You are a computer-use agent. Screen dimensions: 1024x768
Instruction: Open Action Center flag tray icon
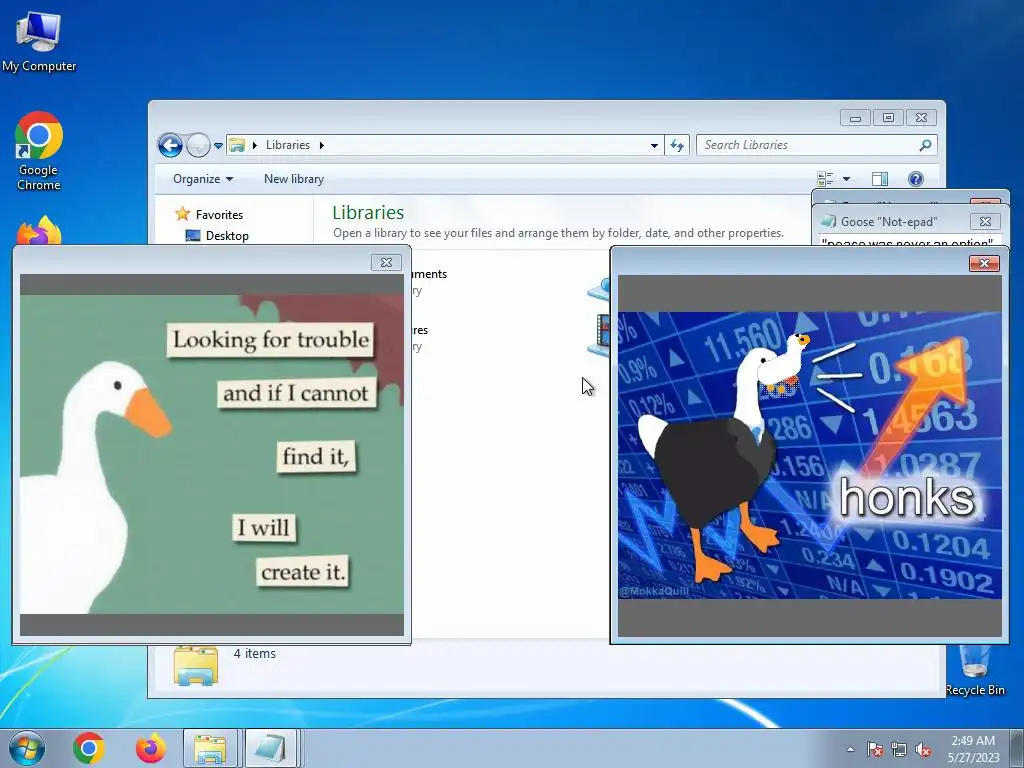point(875,749)
